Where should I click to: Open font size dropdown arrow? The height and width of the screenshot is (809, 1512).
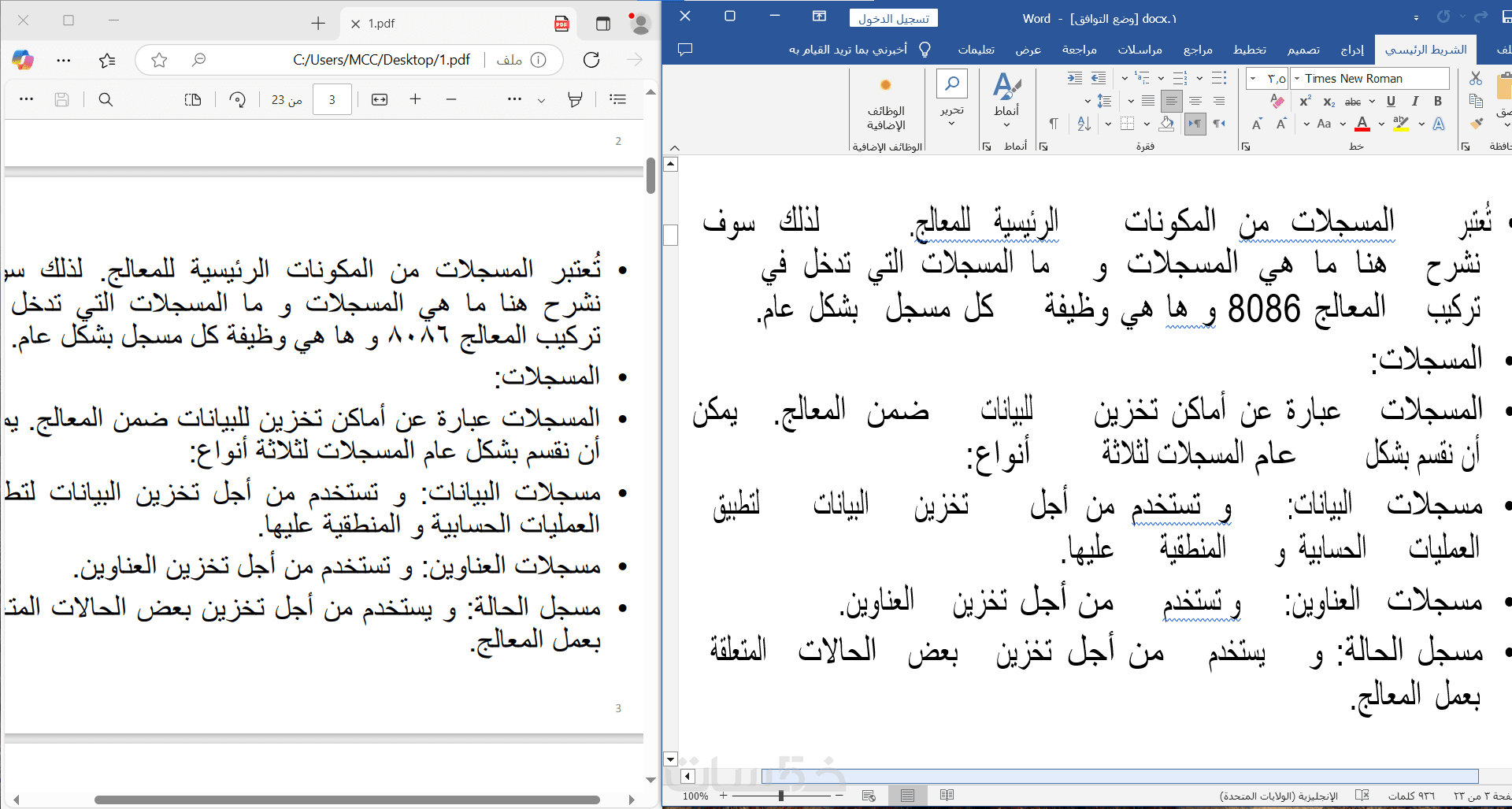click(1253, 78)
